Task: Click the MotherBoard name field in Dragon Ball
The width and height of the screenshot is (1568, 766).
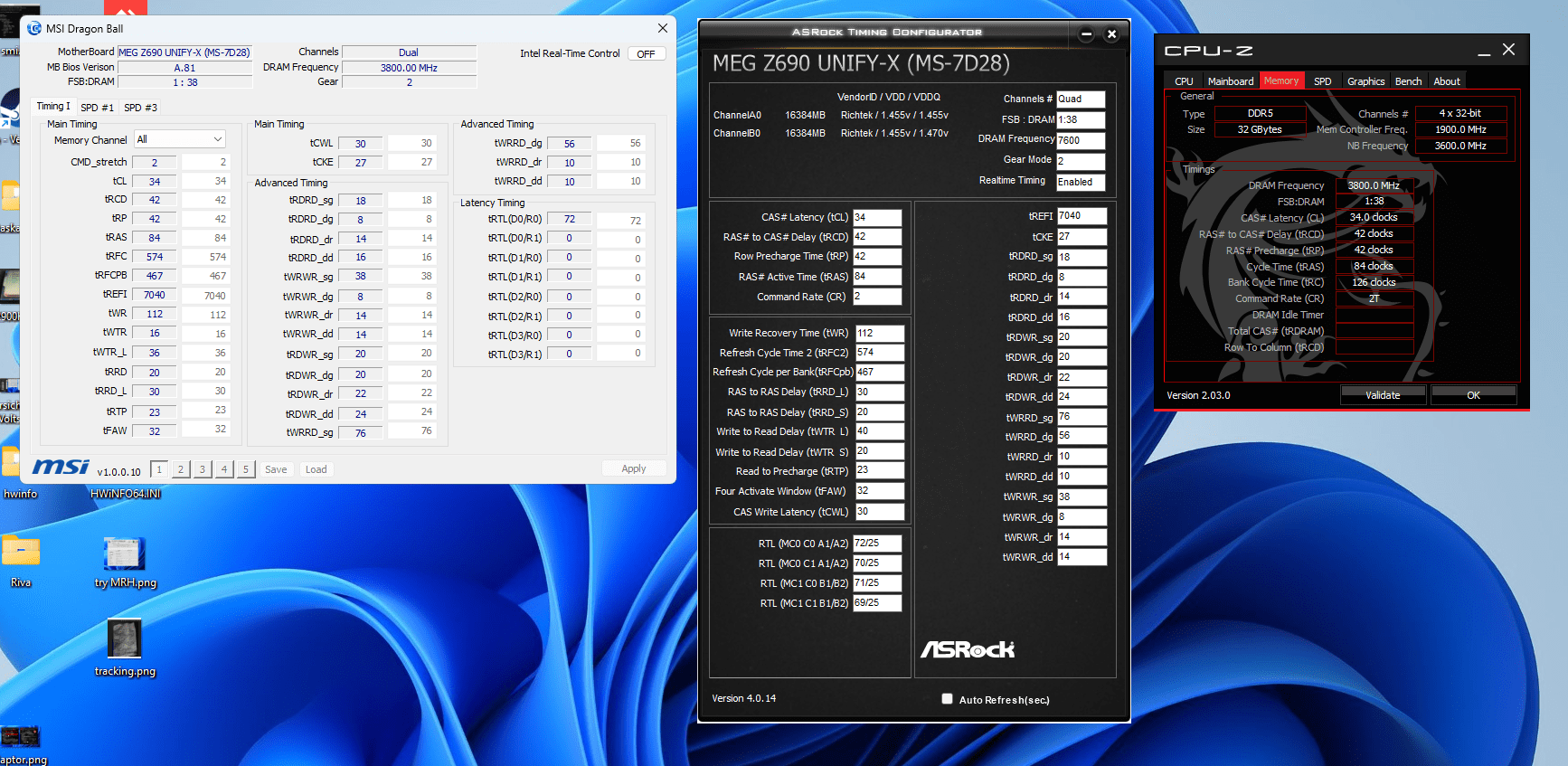Action: point(184,52)
